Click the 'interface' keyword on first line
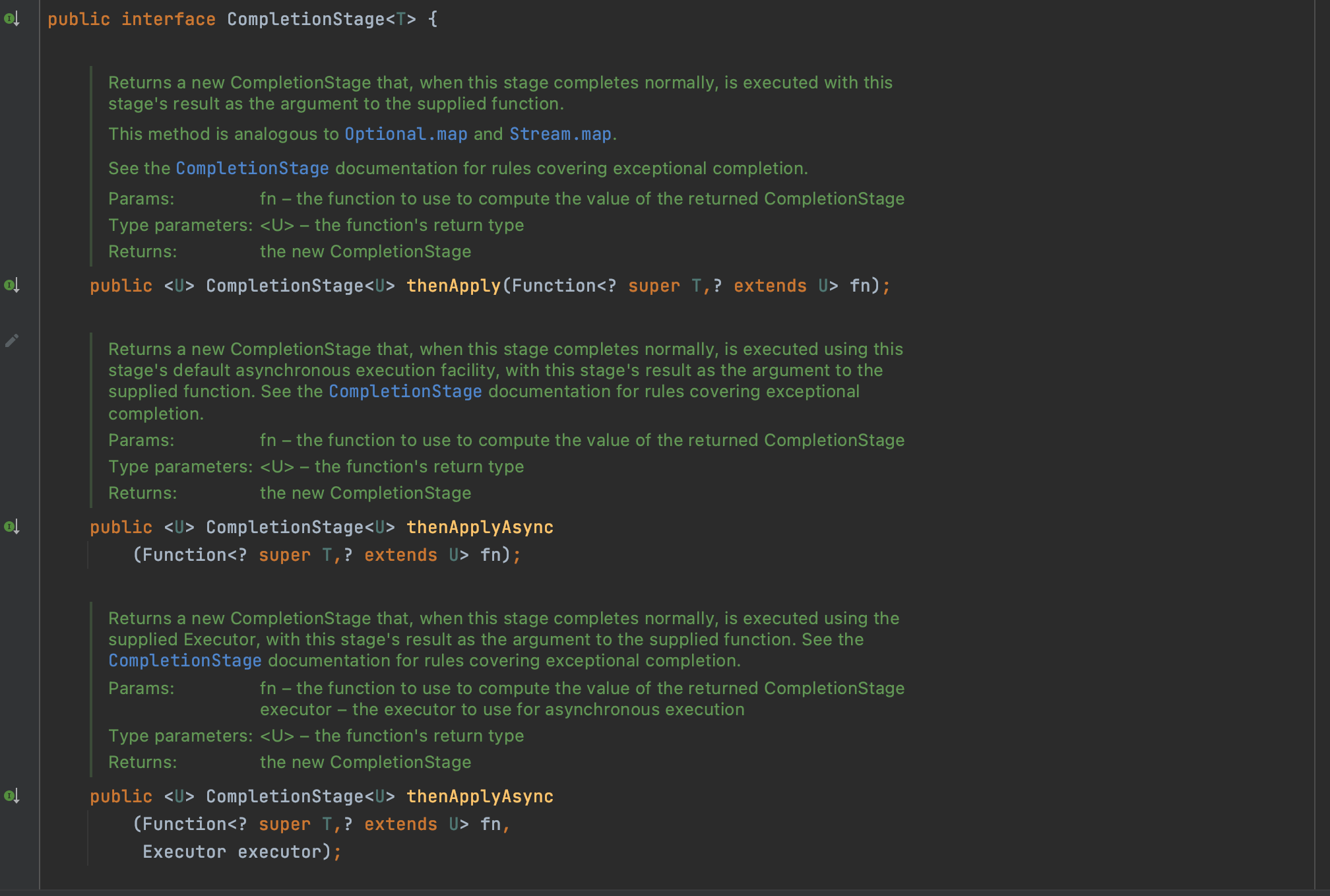Image resolution: width=1330 pixels, height=896 pixels. [x=168, y=19]
